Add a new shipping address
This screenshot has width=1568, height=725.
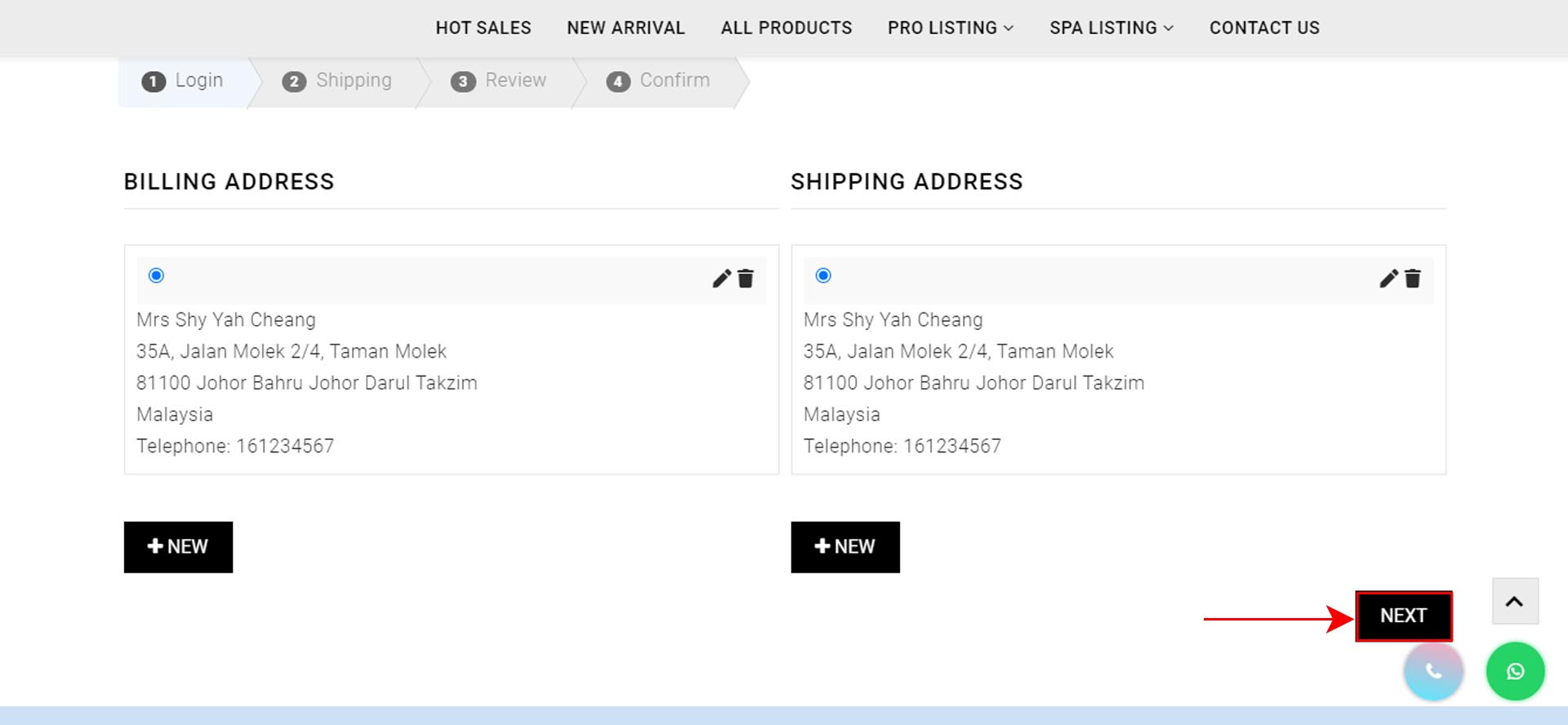click(845, 547)
